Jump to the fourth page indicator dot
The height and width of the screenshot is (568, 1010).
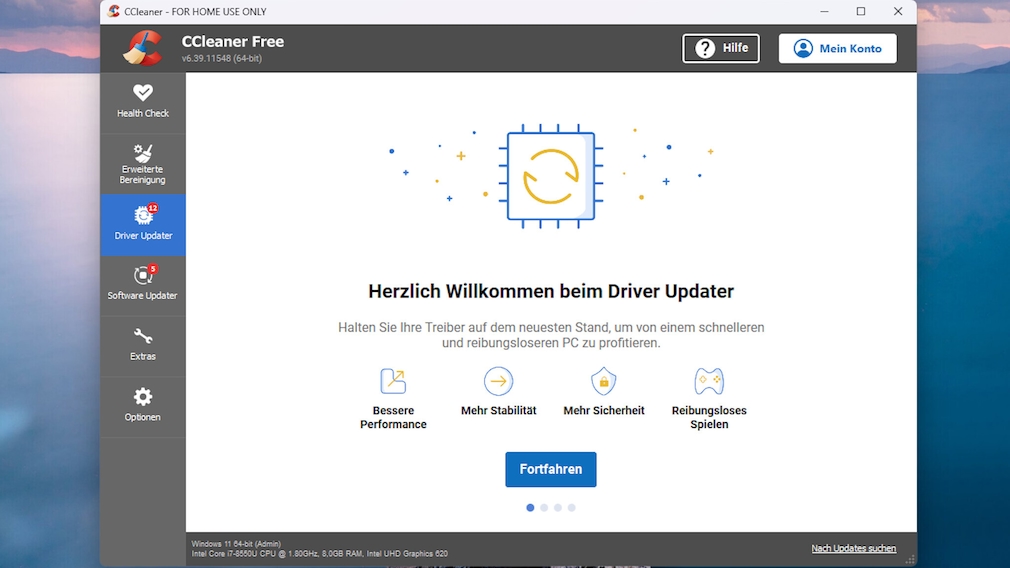tap(572, 508)
